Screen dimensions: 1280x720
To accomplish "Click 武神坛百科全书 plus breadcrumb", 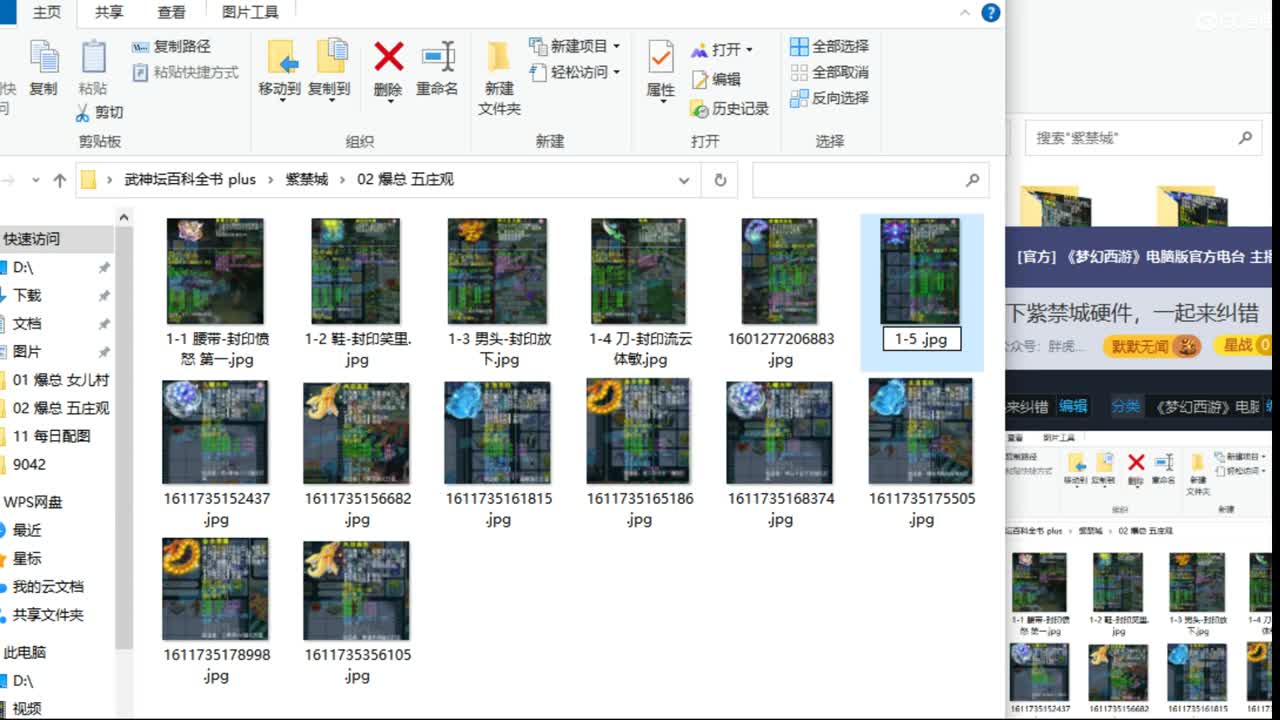I will click(x=190, y=180).
